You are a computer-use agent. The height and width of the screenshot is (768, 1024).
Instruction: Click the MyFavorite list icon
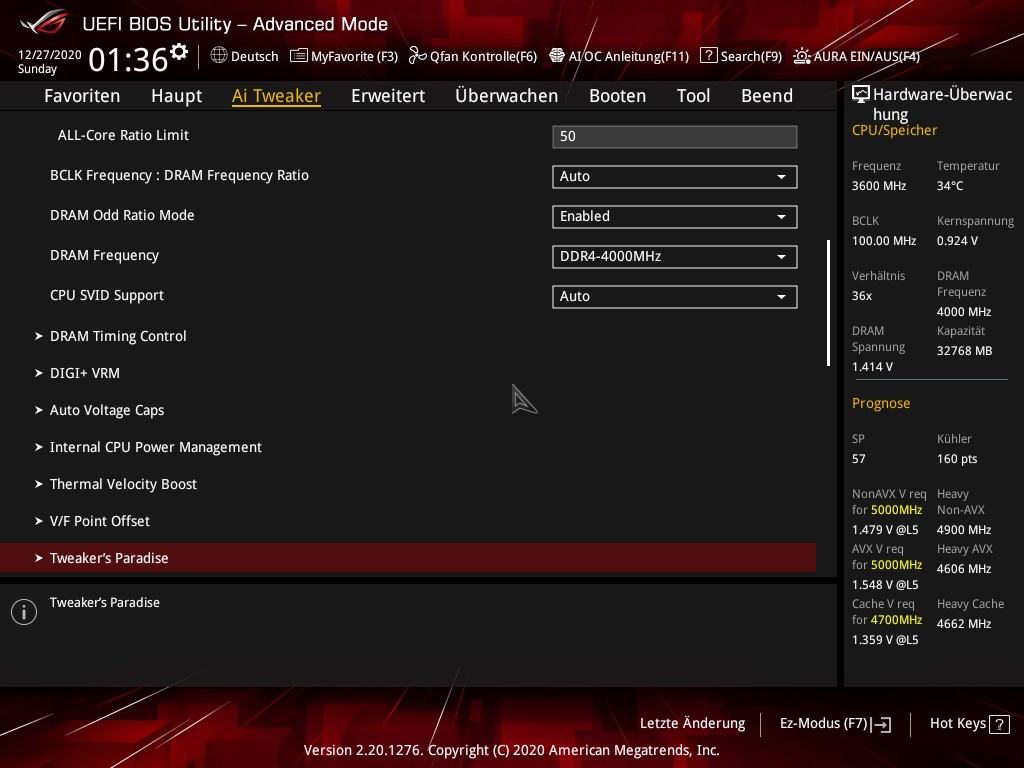pos(298,56)
